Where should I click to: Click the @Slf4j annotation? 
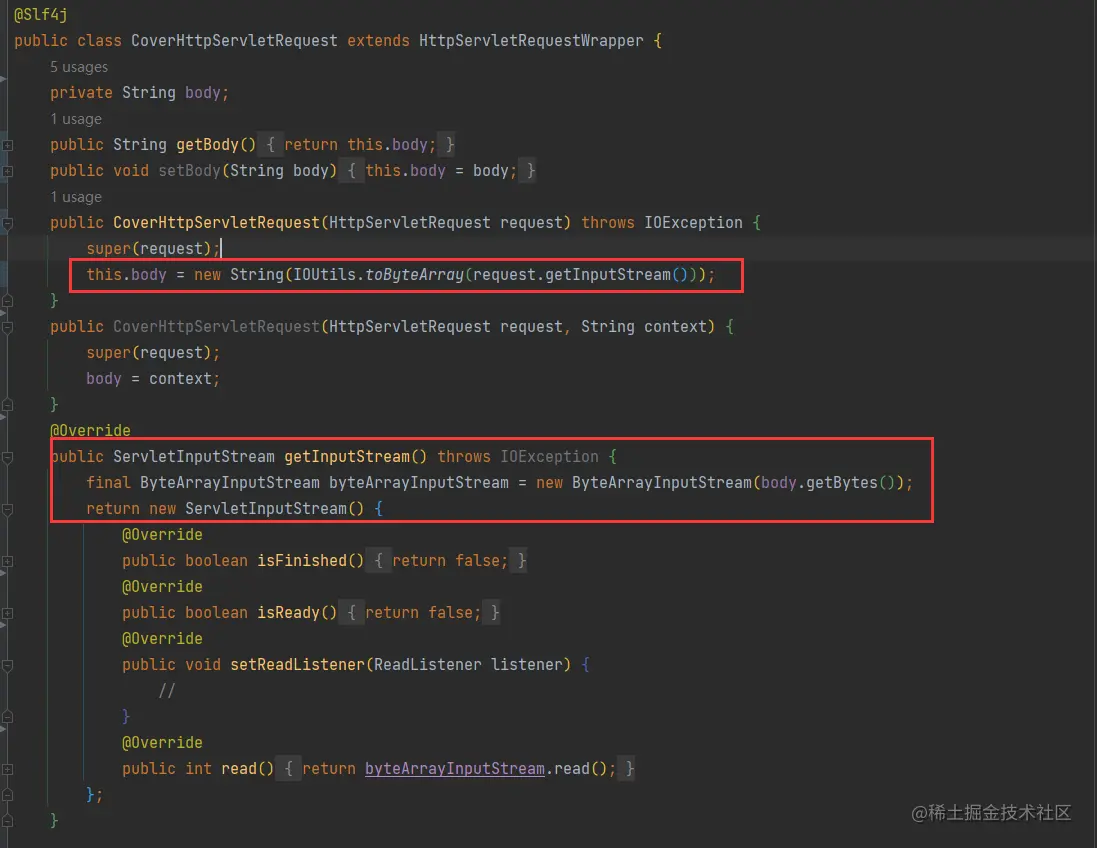coord(41,15)
